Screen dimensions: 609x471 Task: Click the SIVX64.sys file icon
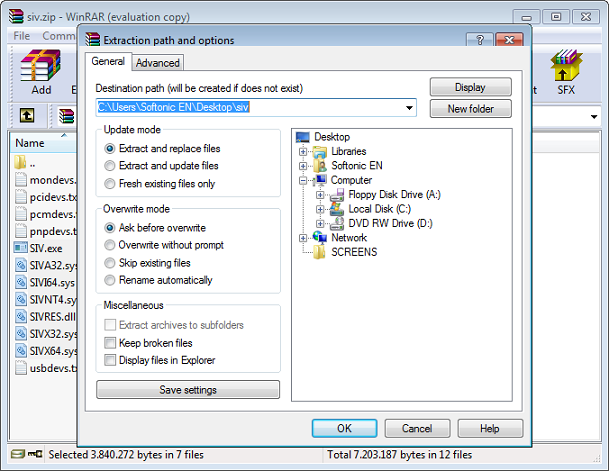[x=21, y=350]
